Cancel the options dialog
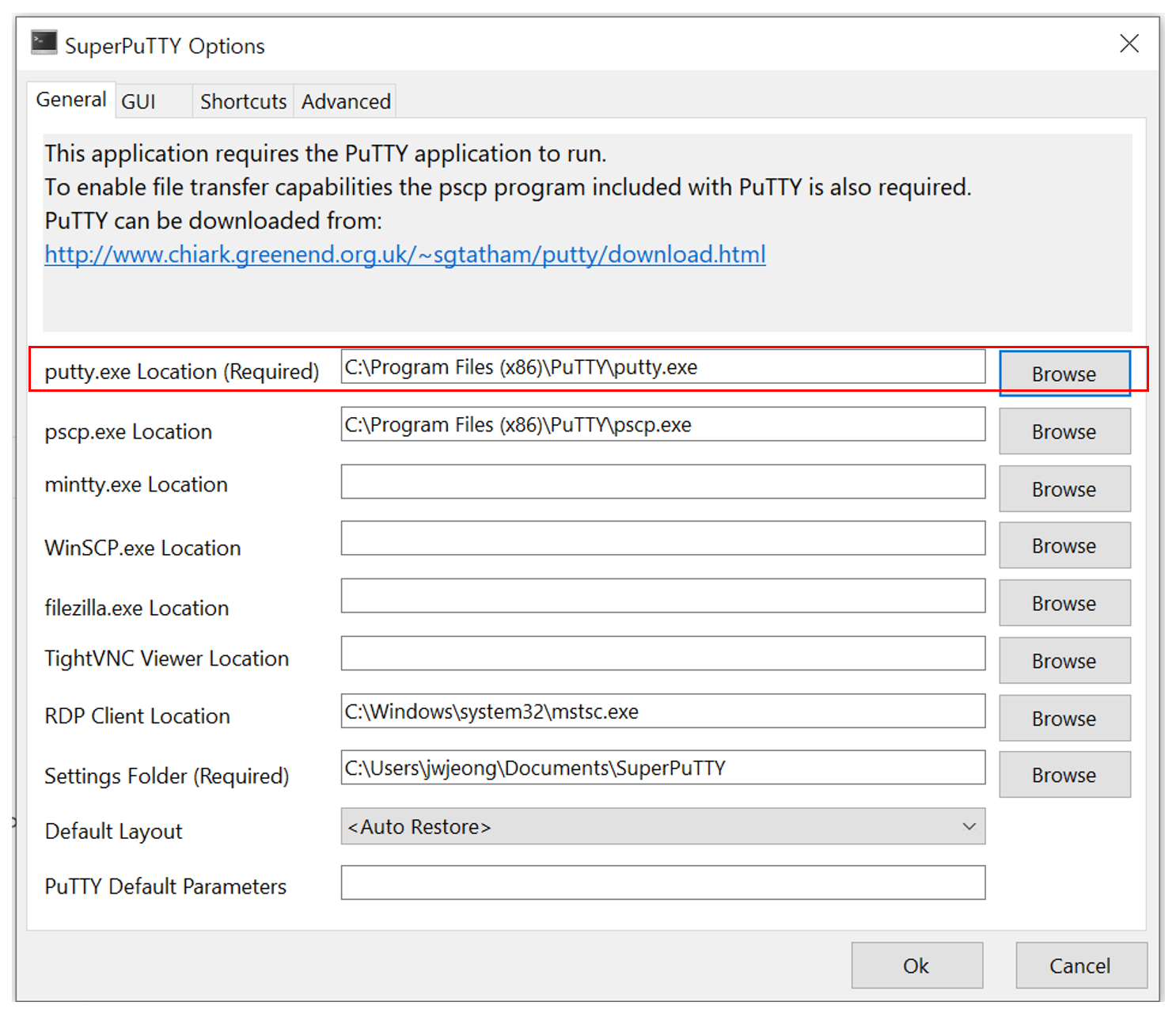 (x=1080, y=966)
